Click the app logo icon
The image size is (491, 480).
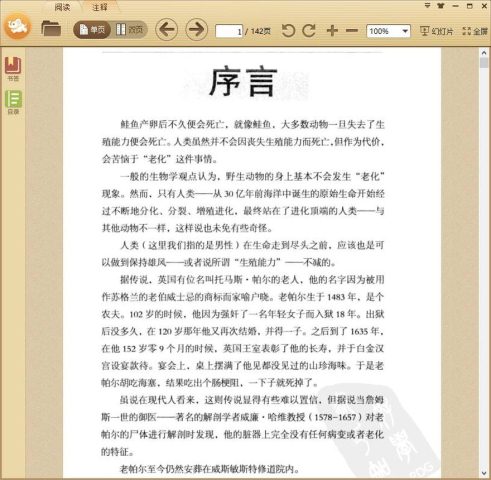point(18,26)
